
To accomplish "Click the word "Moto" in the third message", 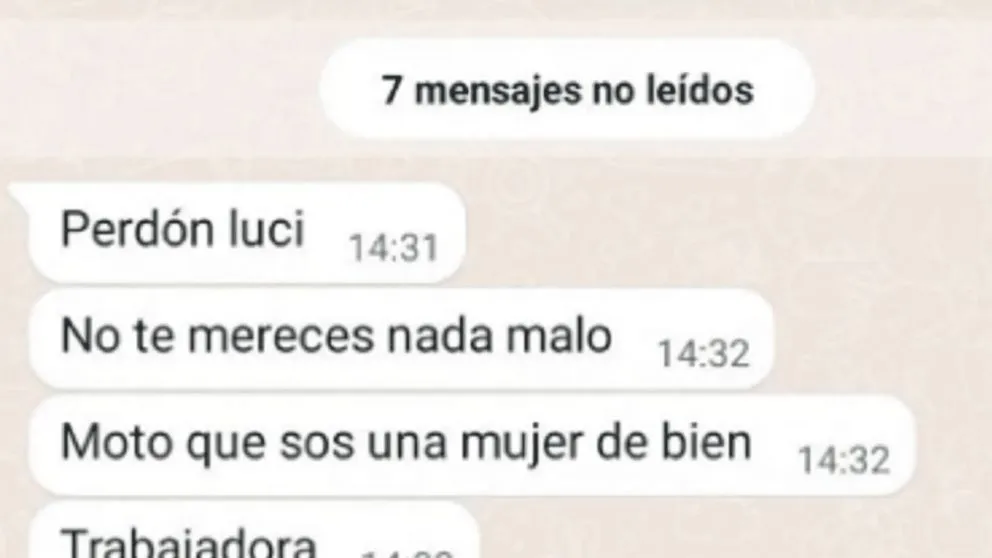I will [x=116, y=442].
